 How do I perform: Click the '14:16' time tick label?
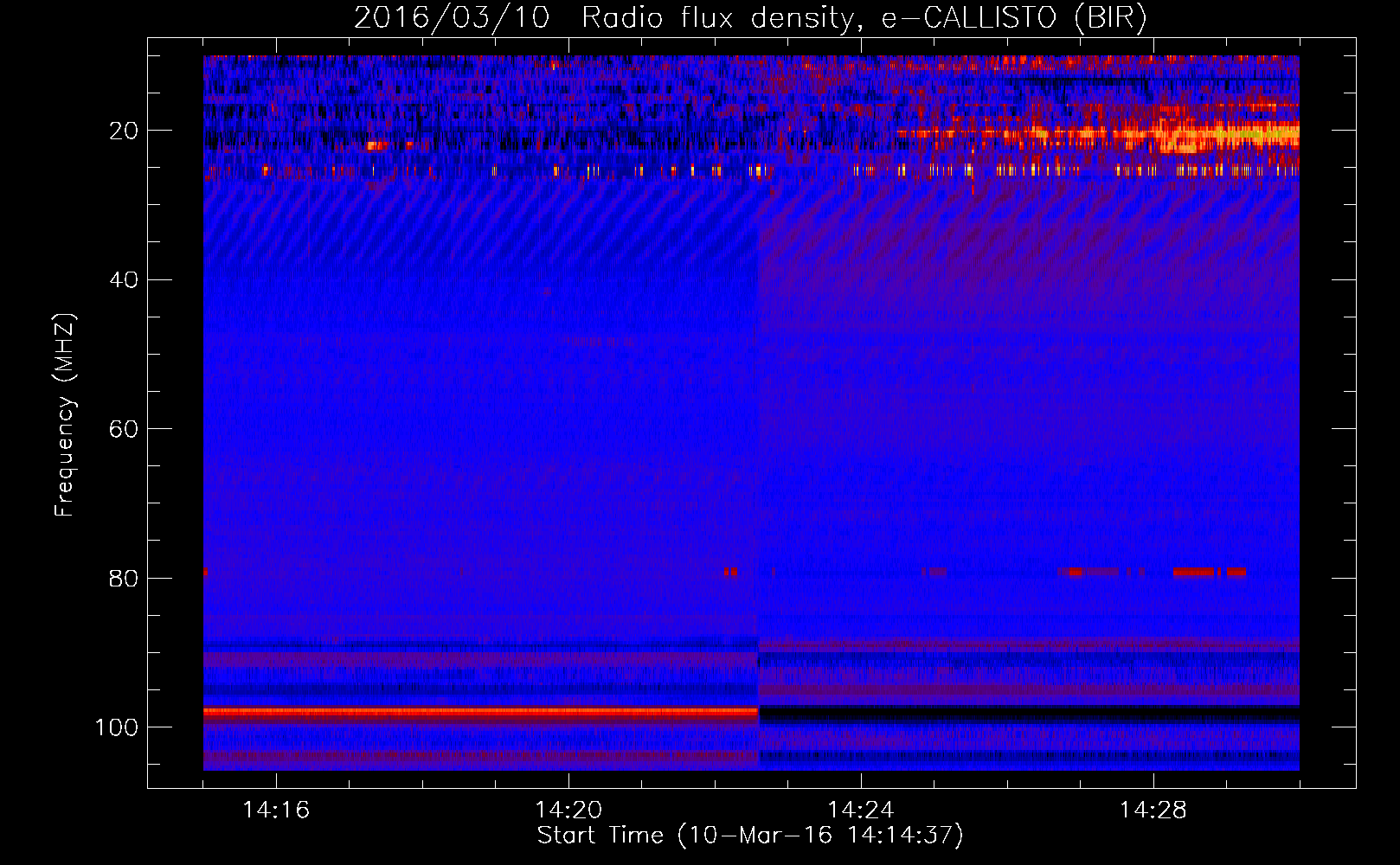coord(276,811)
